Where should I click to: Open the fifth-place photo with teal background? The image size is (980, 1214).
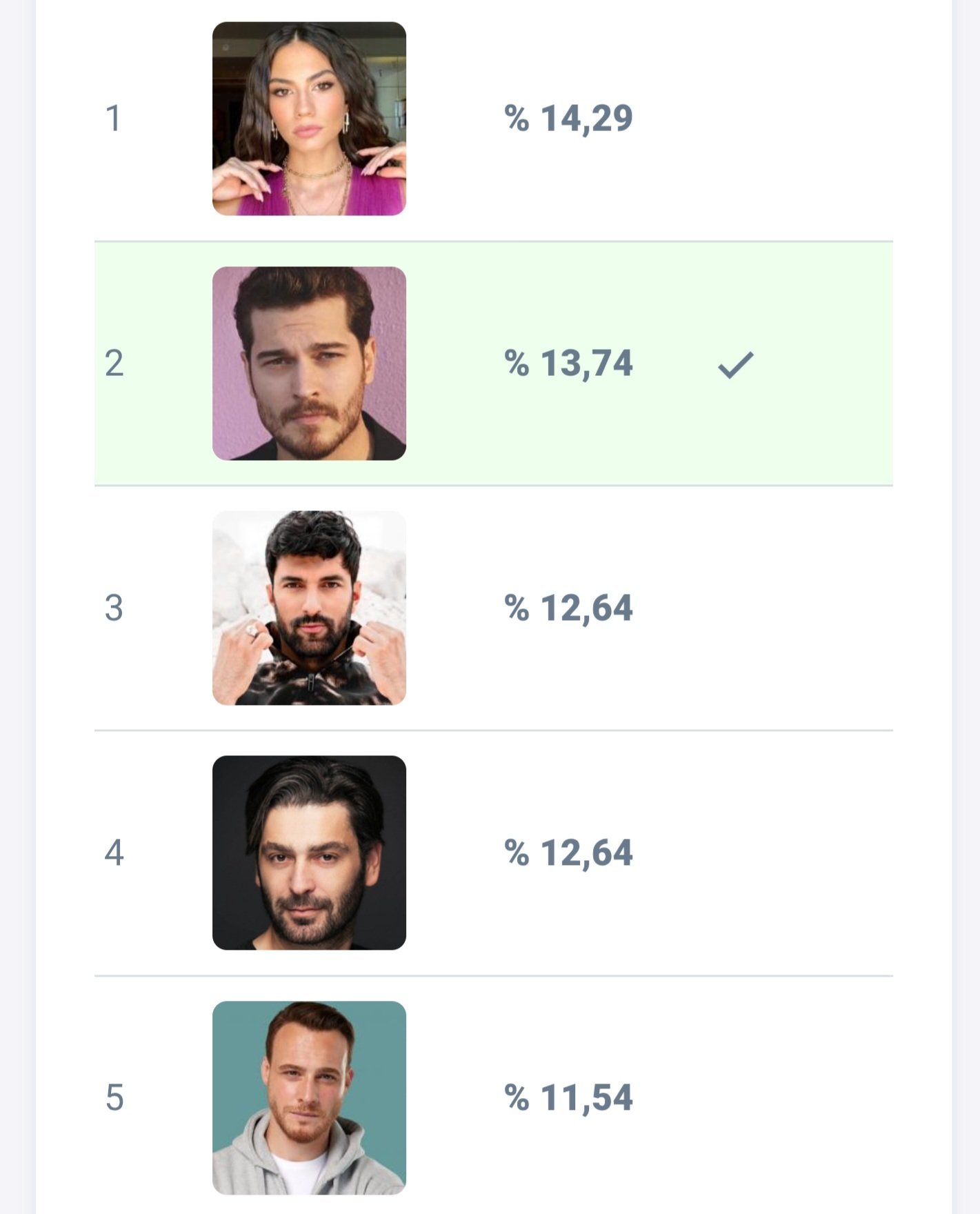[x=309, y=1097]
